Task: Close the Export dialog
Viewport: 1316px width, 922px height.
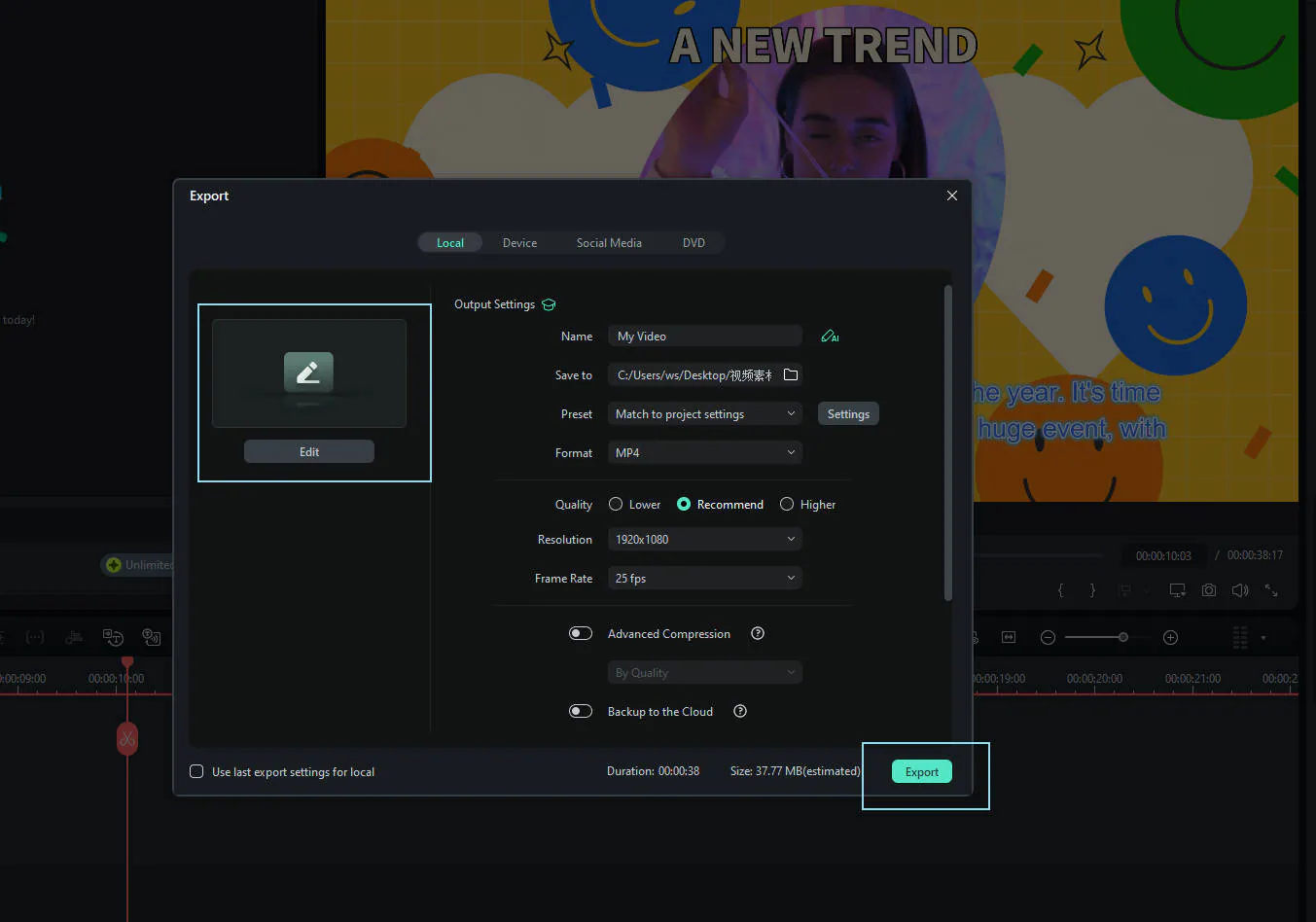Action: click(952, 195)
